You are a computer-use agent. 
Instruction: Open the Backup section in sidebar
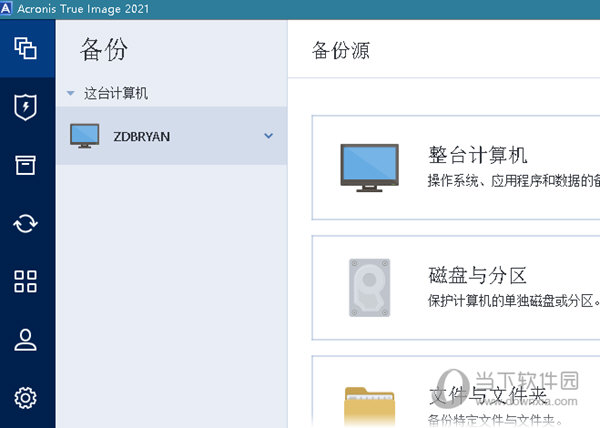pyautogui.click(x=26, y=49)
